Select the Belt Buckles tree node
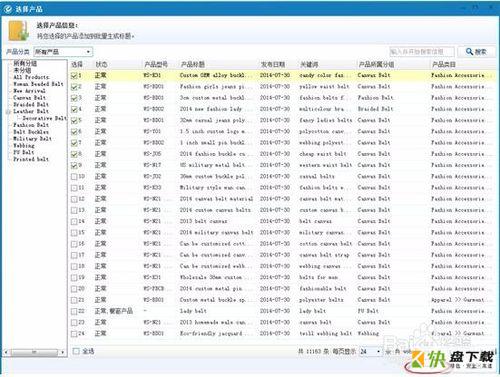The height and width of the screenshot is (377, 500). [31, 132]
